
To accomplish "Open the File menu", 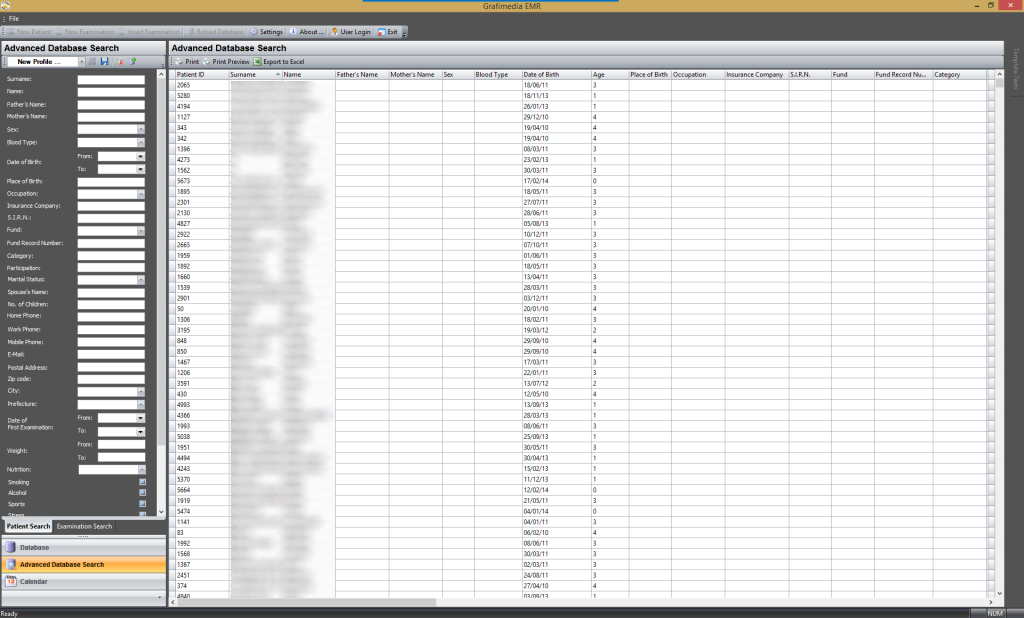I will click(14, 19).
